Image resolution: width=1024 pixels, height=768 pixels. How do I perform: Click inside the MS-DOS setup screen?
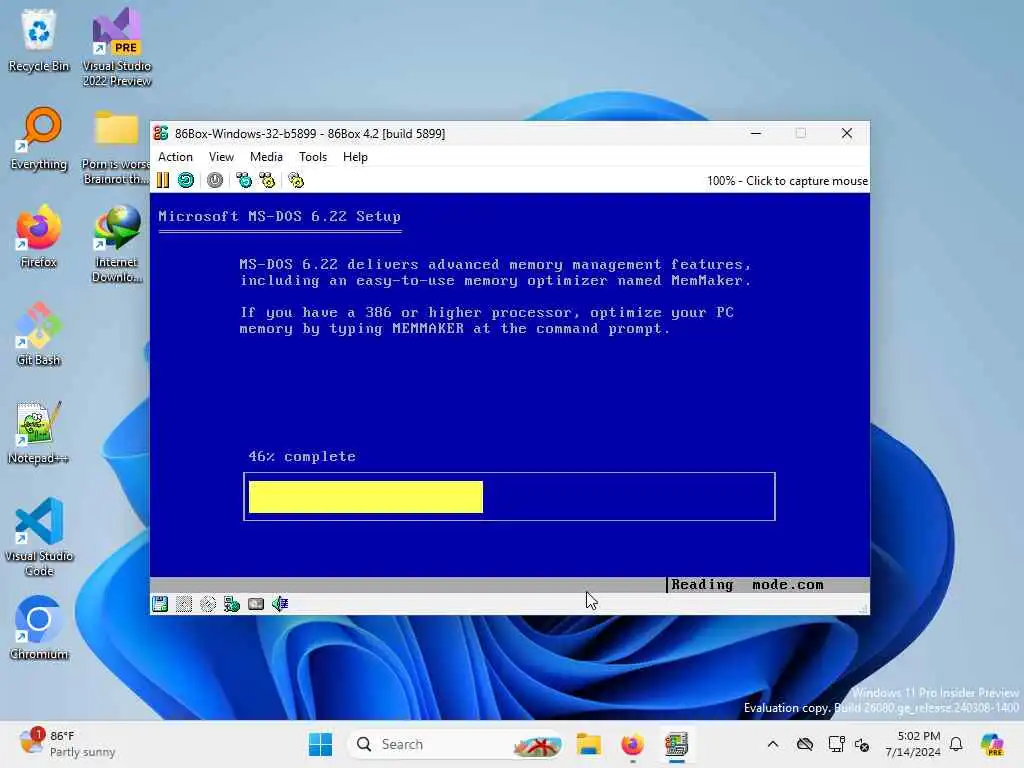[x=509, y=392]
